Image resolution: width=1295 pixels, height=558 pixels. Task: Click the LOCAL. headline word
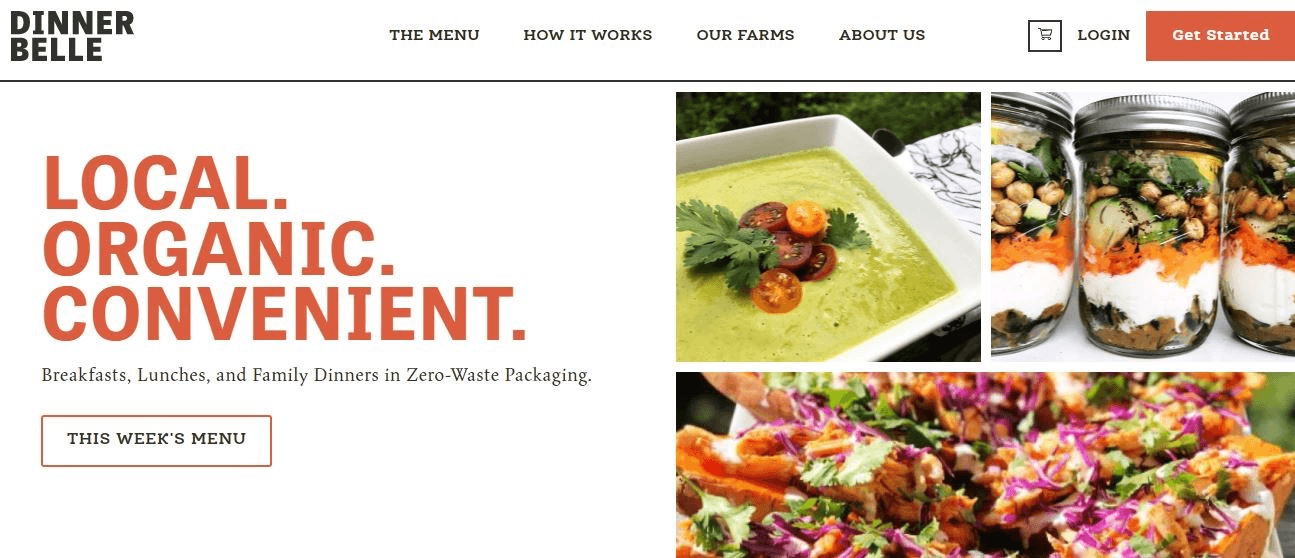[166, 183]
